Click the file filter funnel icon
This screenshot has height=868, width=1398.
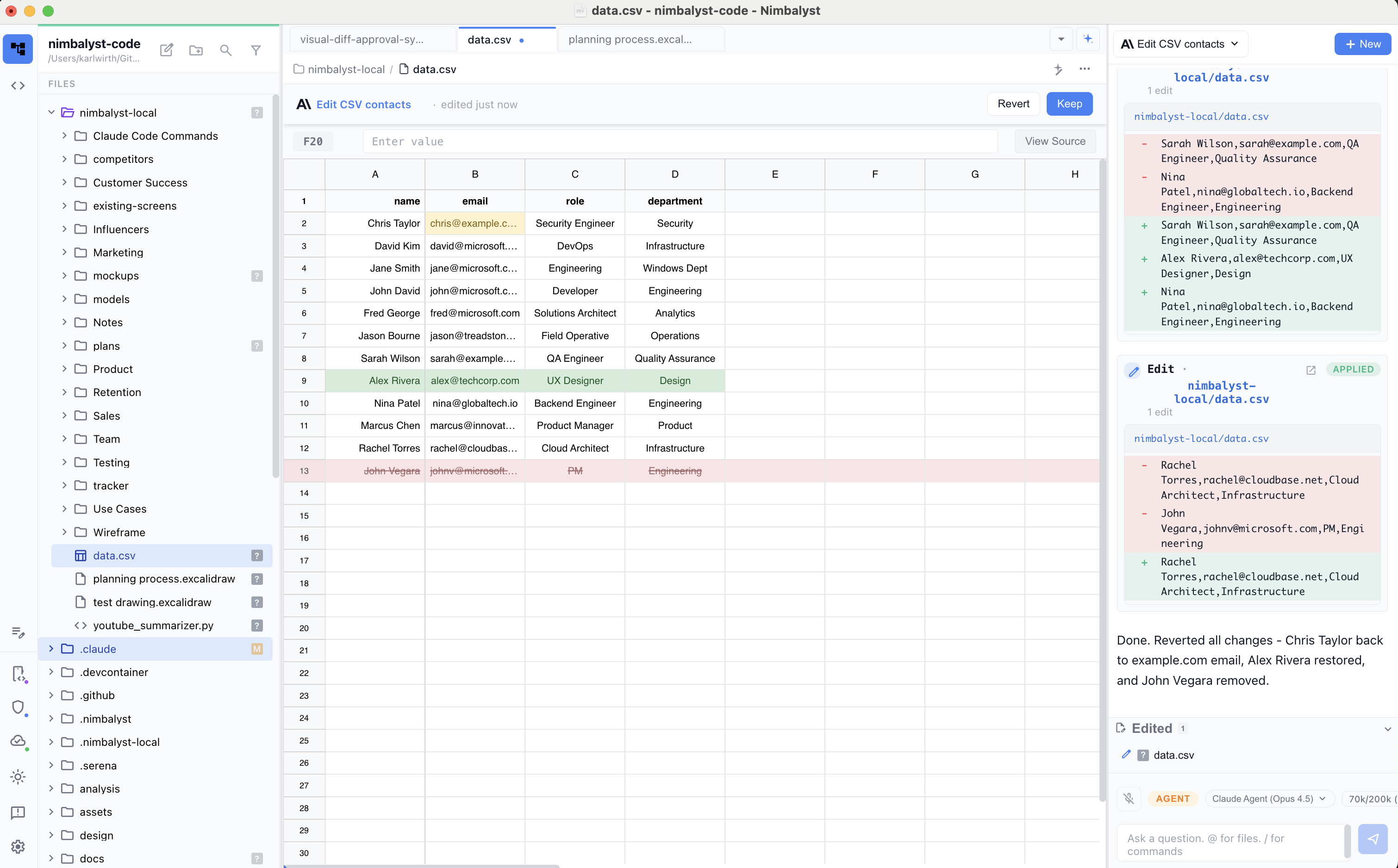tap(256, 50)
